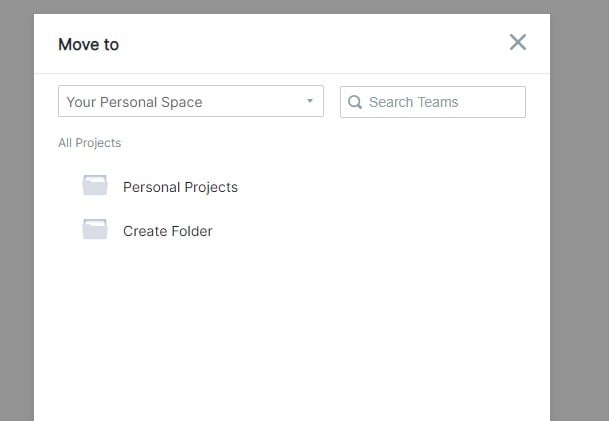609x421 pixels.
Task: Click the 'Your Personal Space' selected text
Action: coord(134,102)
